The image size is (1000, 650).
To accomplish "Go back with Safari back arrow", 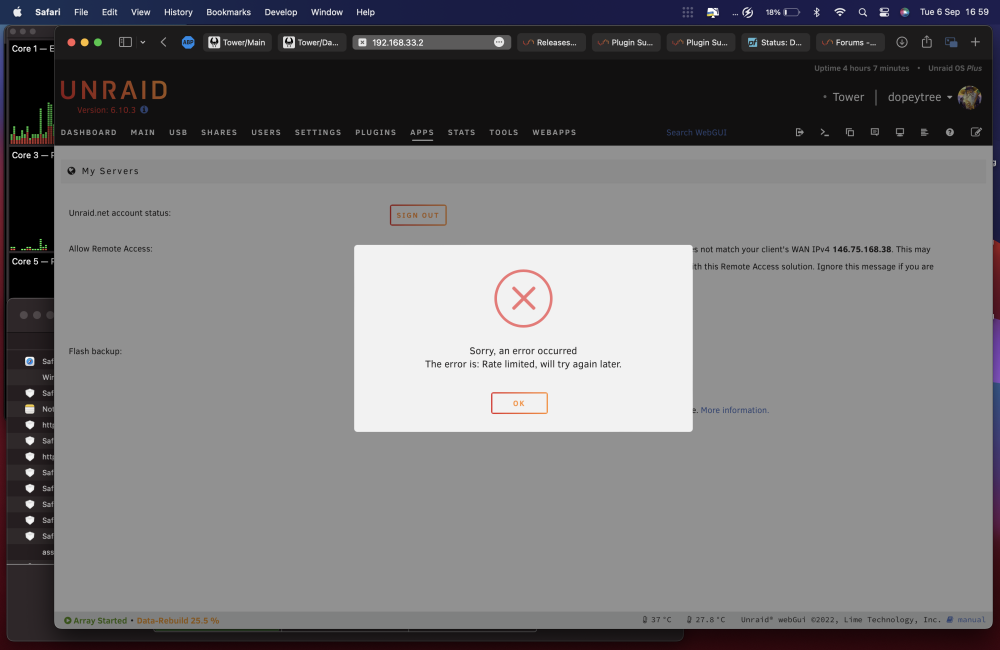I will pyautogui.click(x=164, y=42).
